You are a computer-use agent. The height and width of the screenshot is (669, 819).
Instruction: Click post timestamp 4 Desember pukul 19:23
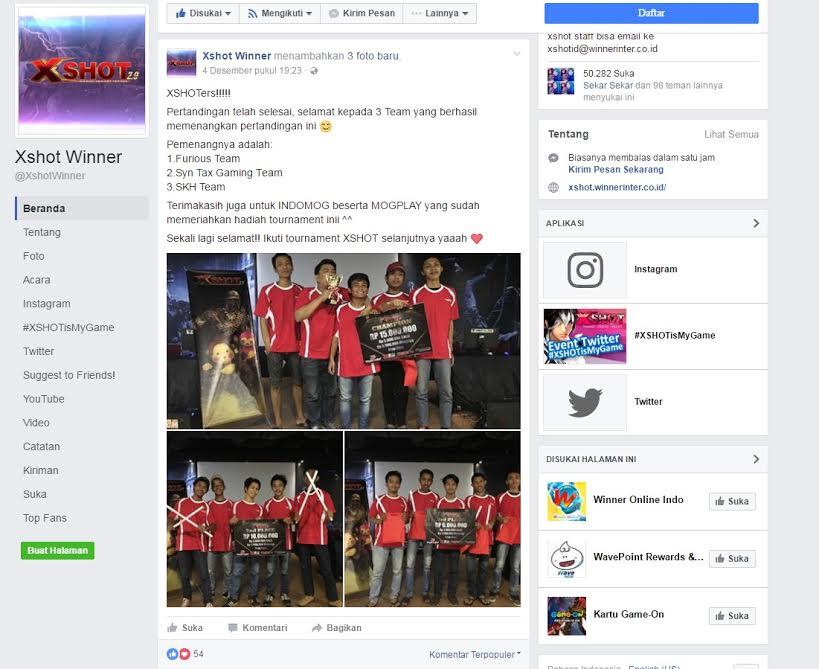point(252,71)
